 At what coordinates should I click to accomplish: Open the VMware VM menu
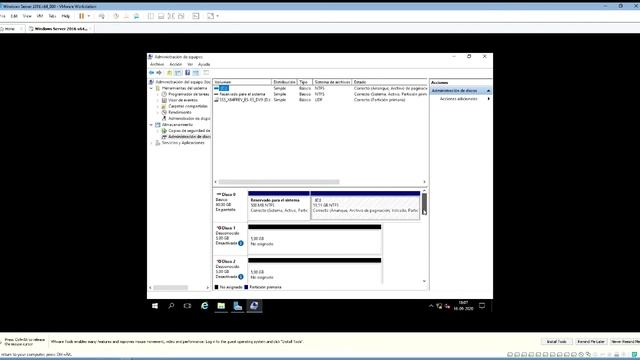(40, 16)
